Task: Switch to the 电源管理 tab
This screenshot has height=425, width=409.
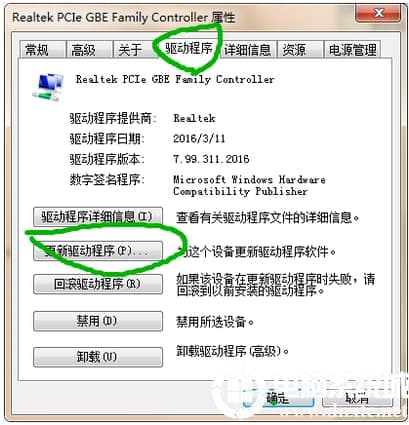Action: coord(353,50)
